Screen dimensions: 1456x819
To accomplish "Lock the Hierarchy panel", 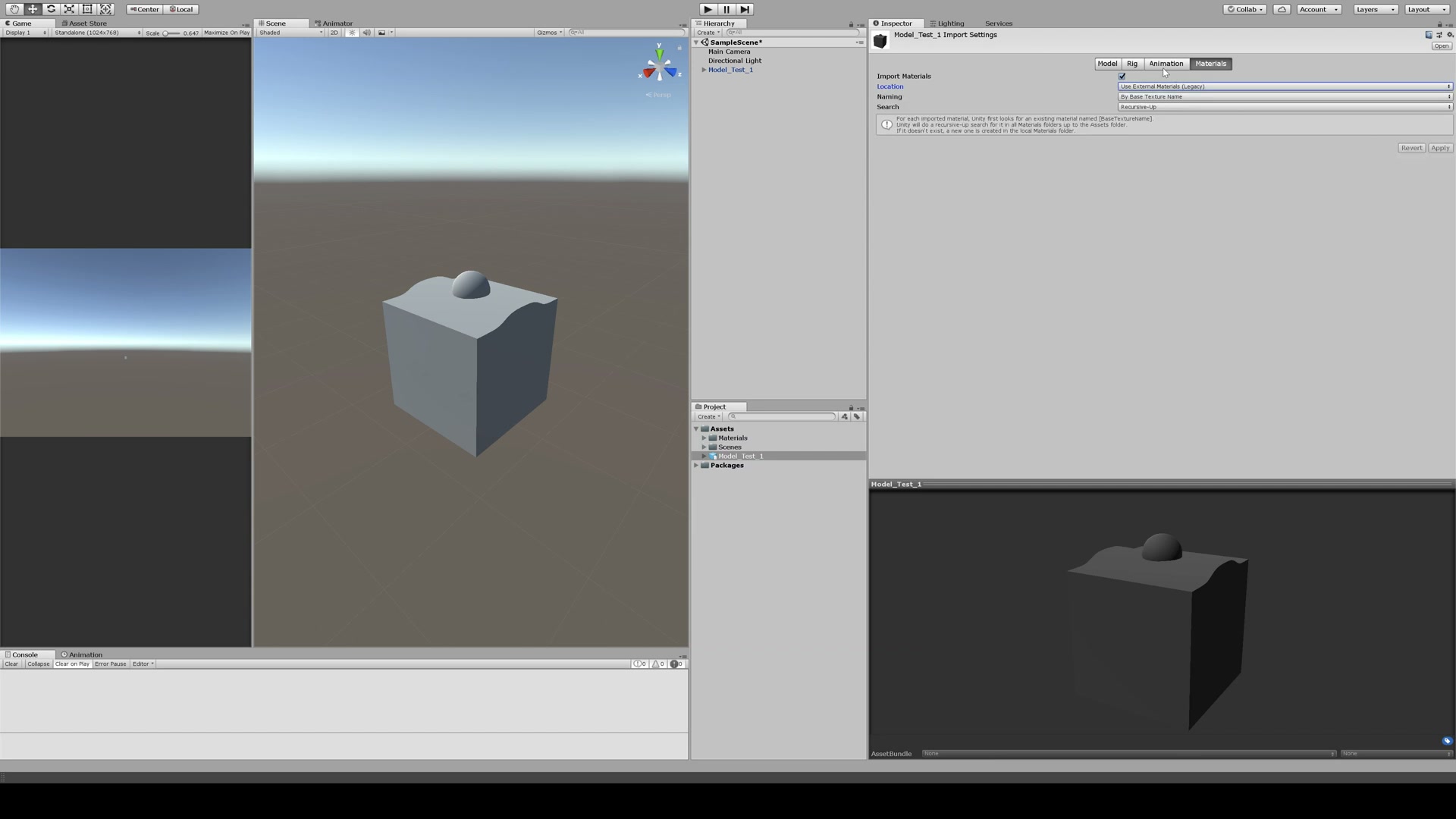I will point(851,24).
